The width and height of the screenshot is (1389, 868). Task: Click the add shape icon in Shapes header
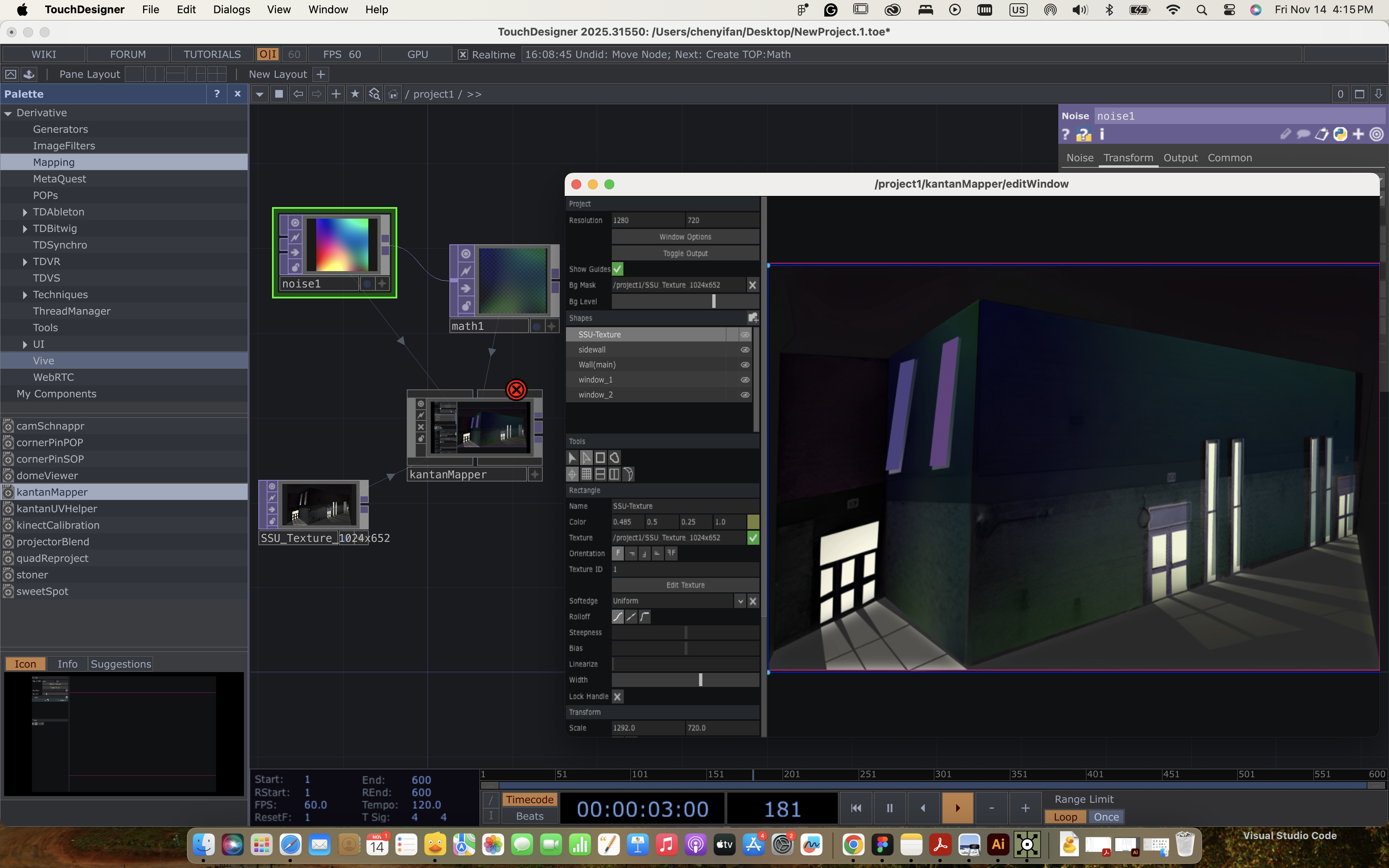[752, 317]
